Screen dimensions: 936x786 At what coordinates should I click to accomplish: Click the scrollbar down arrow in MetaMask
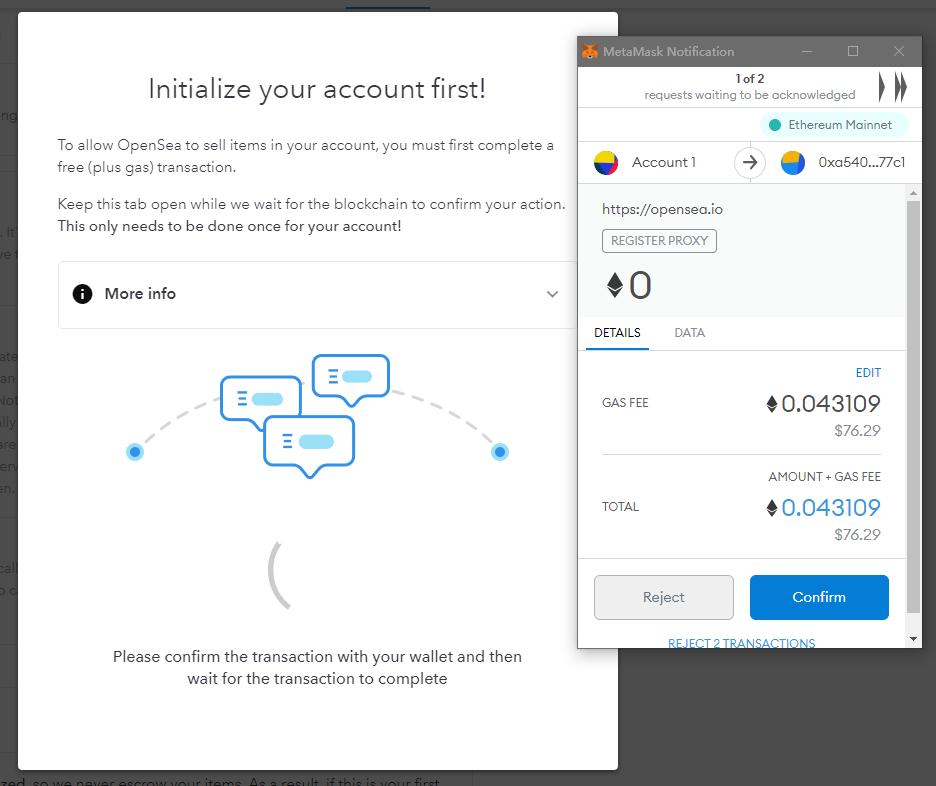[x=913, y=639]
